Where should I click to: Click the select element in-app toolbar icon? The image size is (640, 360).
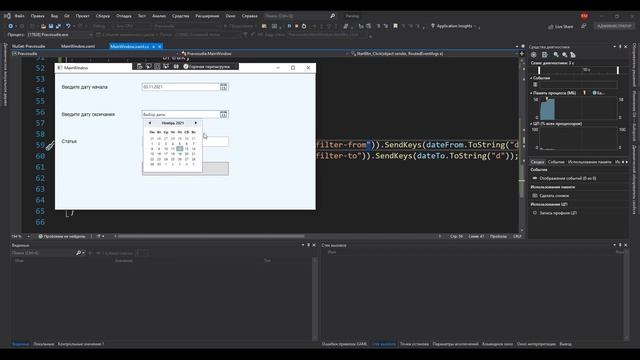[x=149, y=67]
